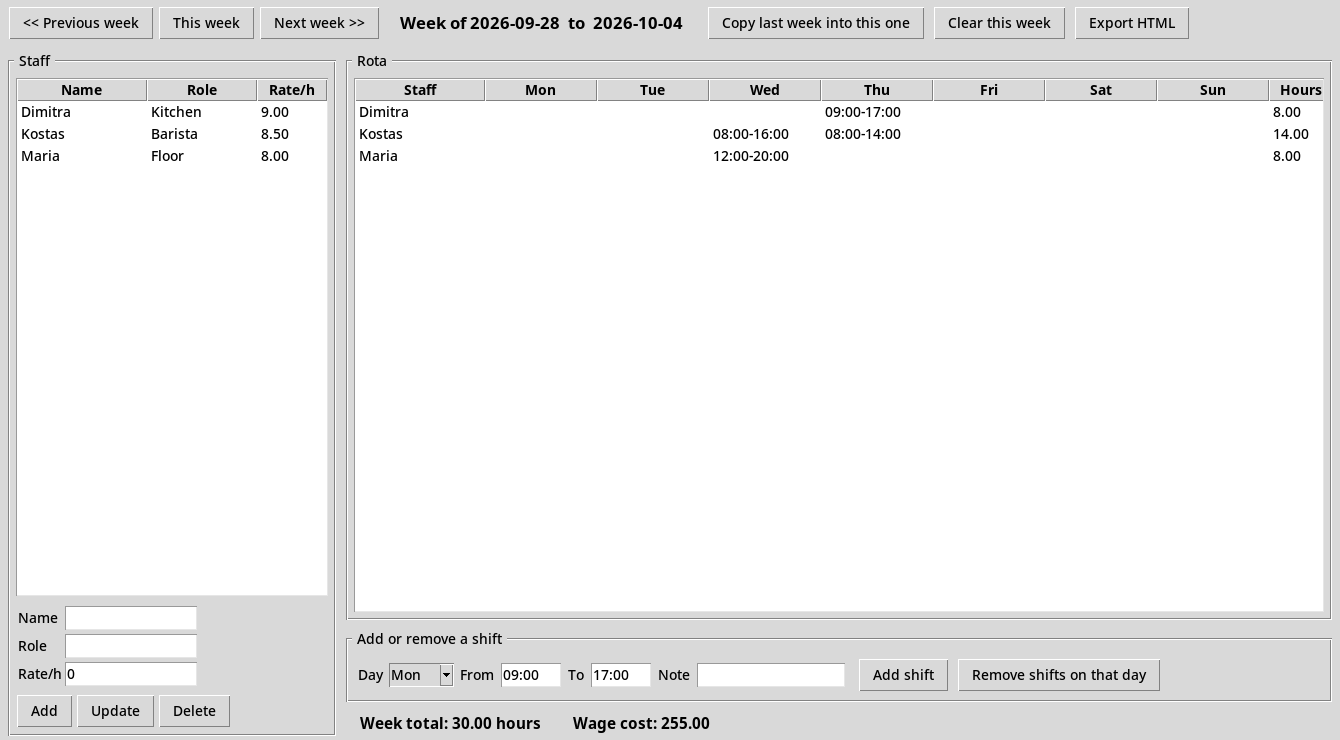Image resolution: width=1340 pixels, height=740 pixels.
Task: Export the rota as HTML
Action: click(x=1132, y=23)
